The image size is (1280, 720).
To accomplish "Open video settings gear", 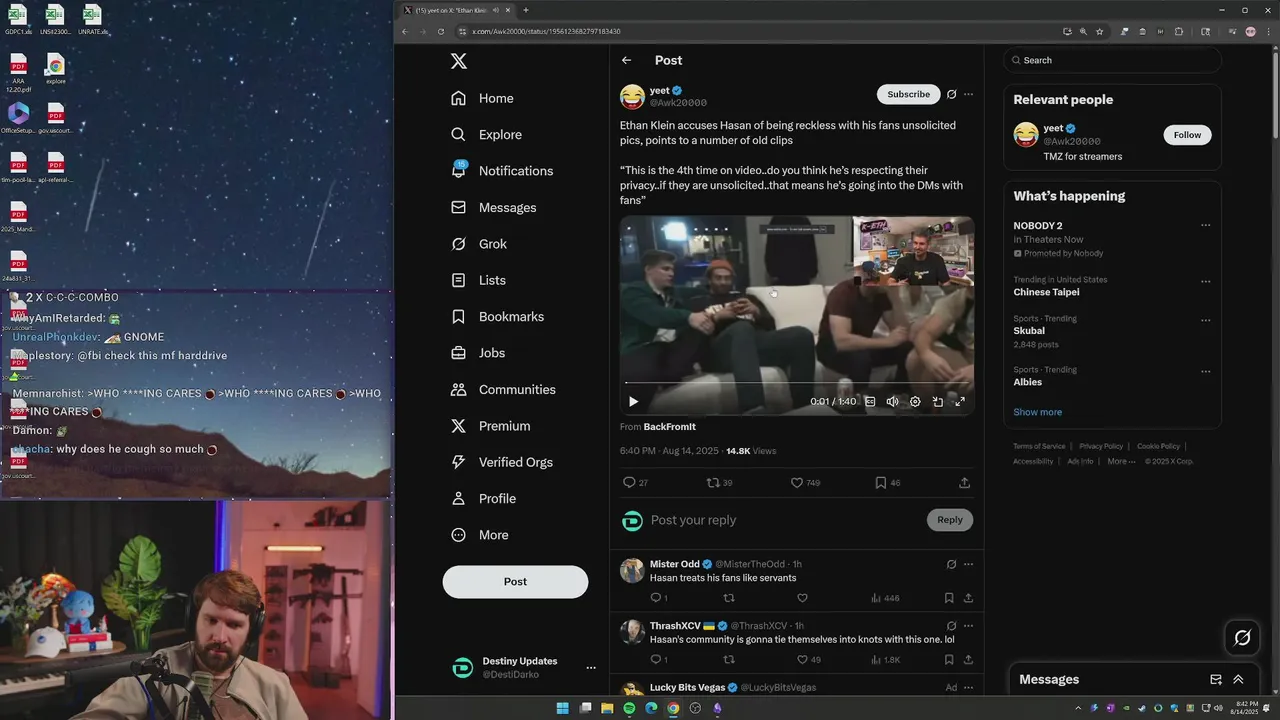I will pyautogui.click(x=915, y=402).
